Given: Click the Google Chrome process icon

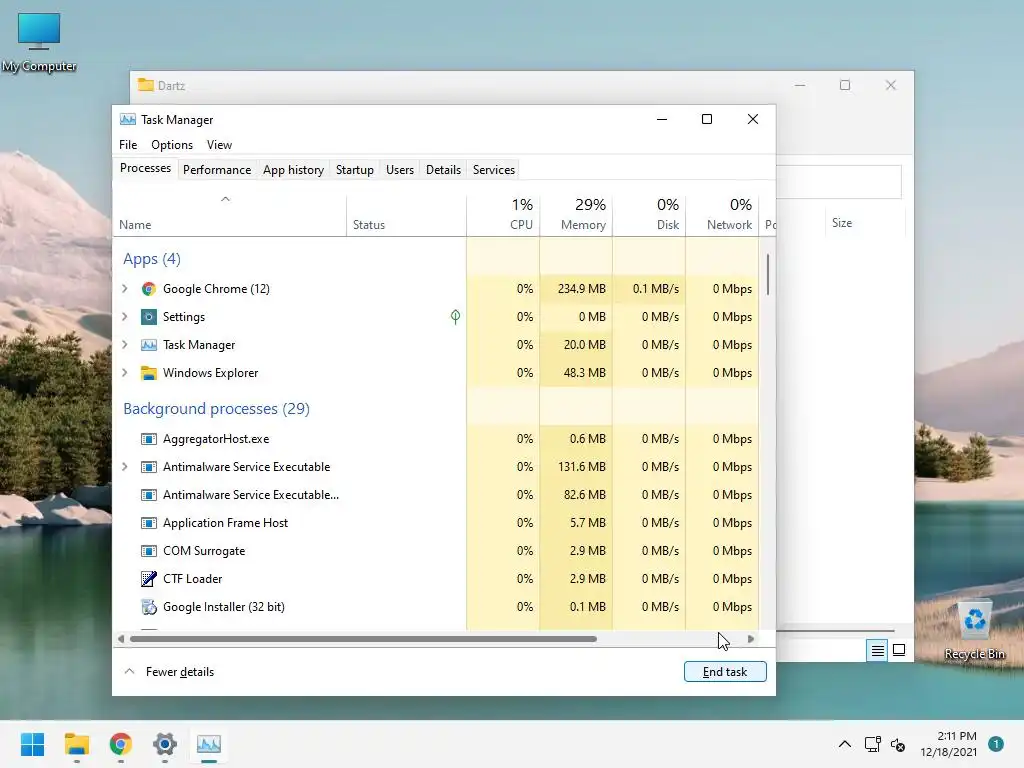Looking at the screenshot, I should click(x=149, y=289).
